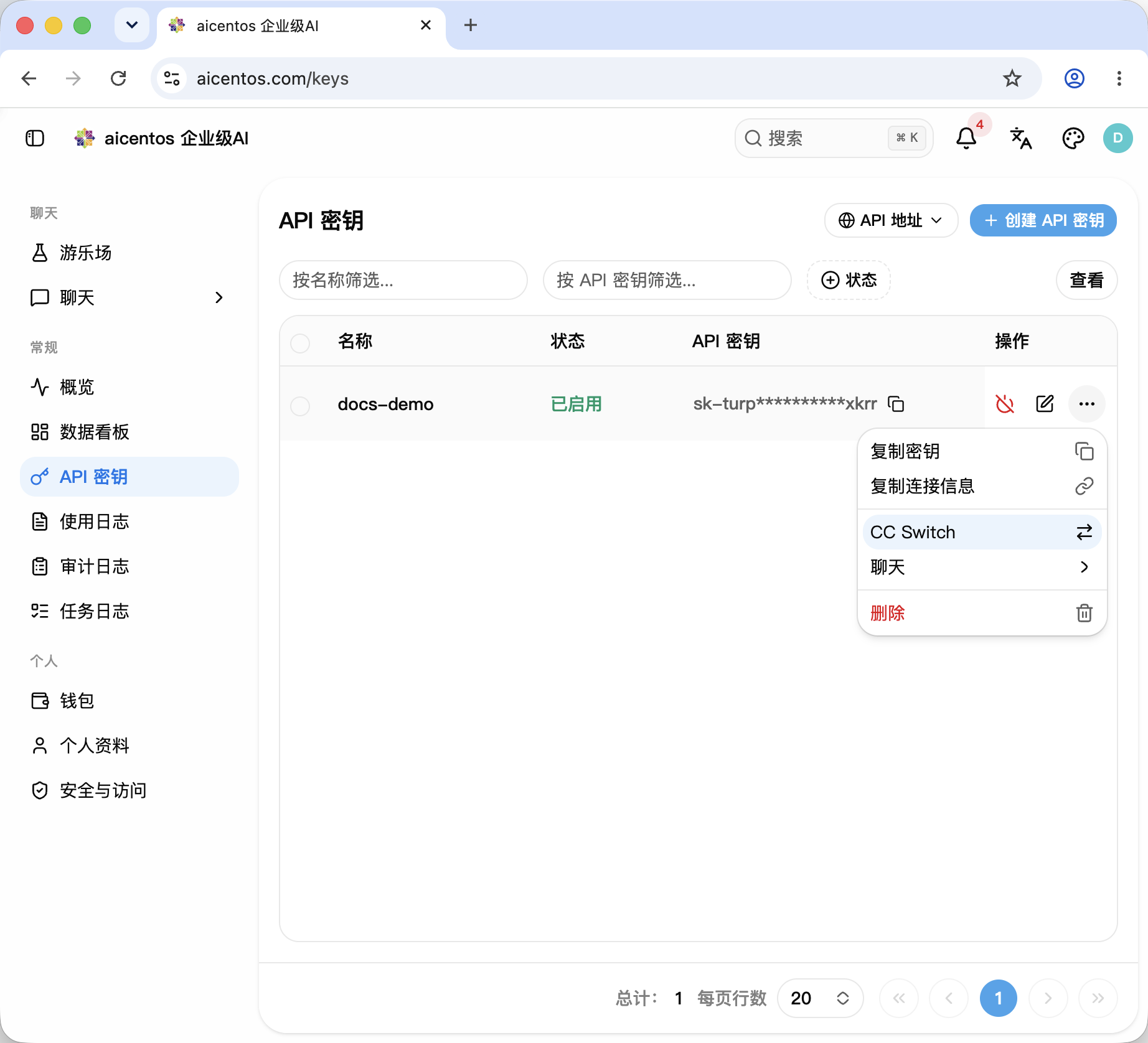Viewport: 1148px width, 1043px height.
Task: Click the more actions ellipsis button
Action: (x=1086, y=404)
